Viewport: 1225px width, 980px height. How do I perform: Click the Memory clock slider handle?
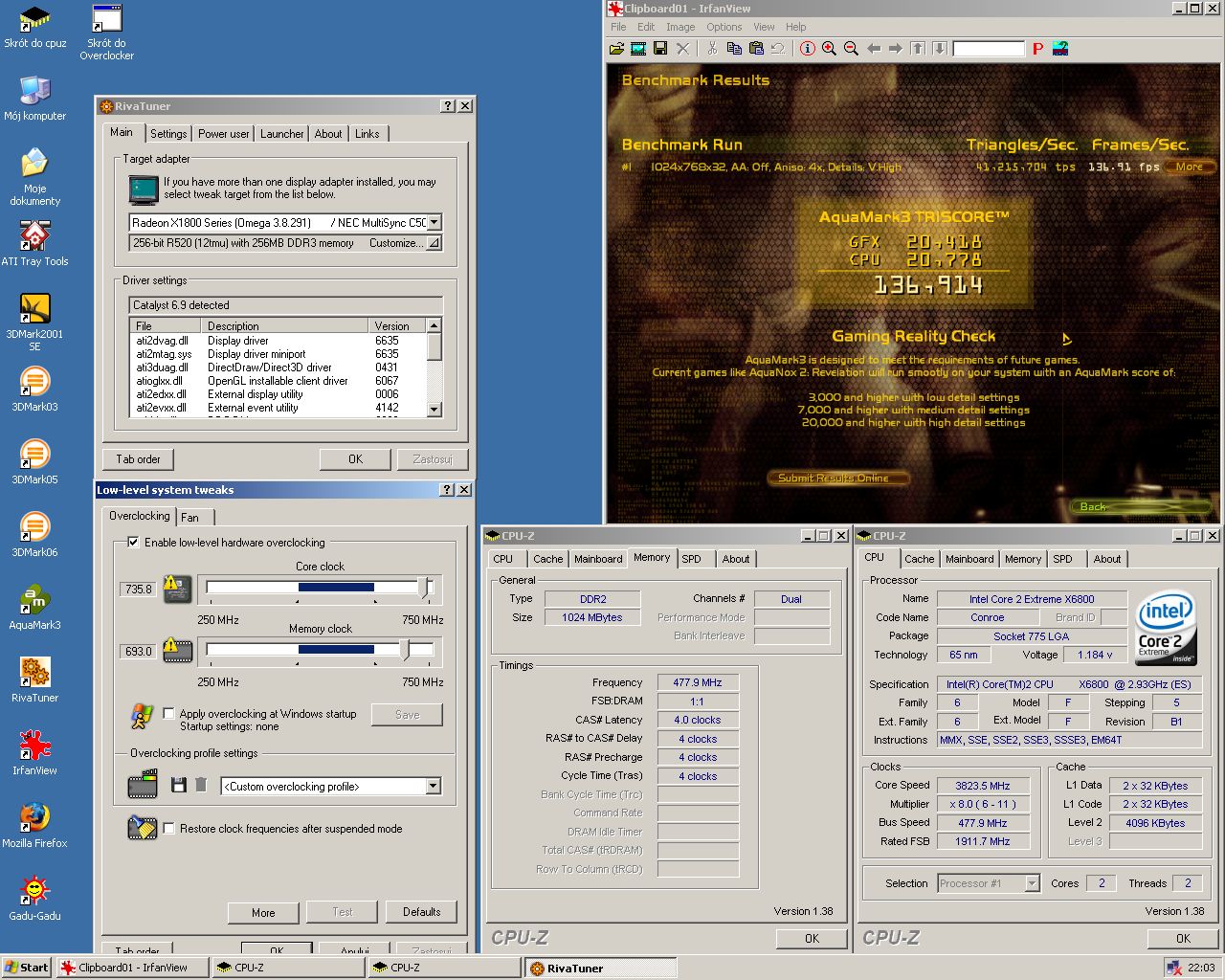405,650
